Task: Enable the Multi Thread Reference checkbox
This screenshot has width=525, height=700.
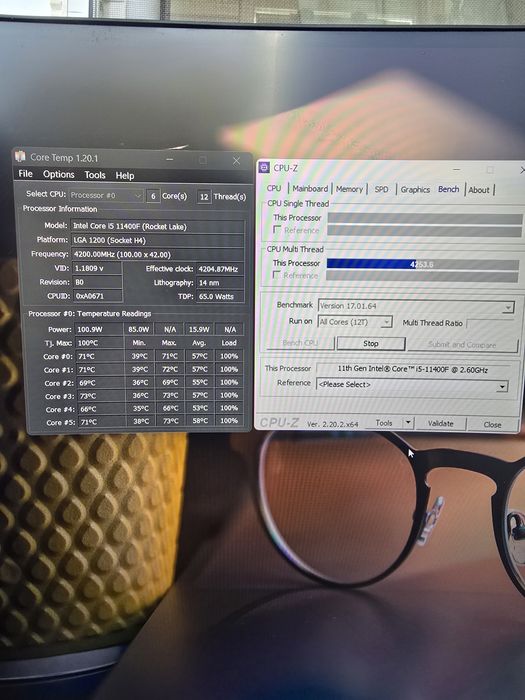Action: (277, 275)
